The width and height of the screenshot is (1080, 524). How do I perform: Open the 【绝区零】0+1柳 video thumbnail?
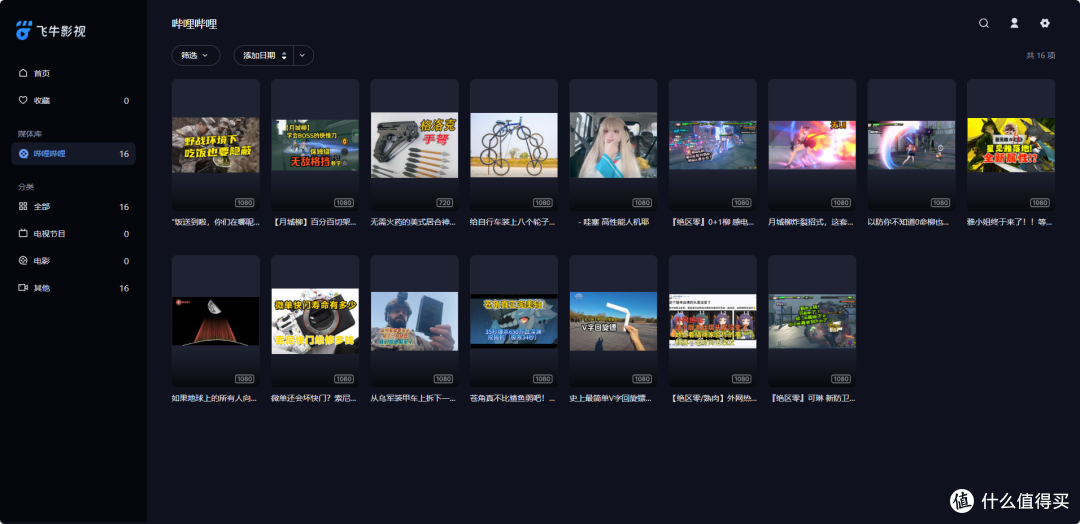click(713, 145)
